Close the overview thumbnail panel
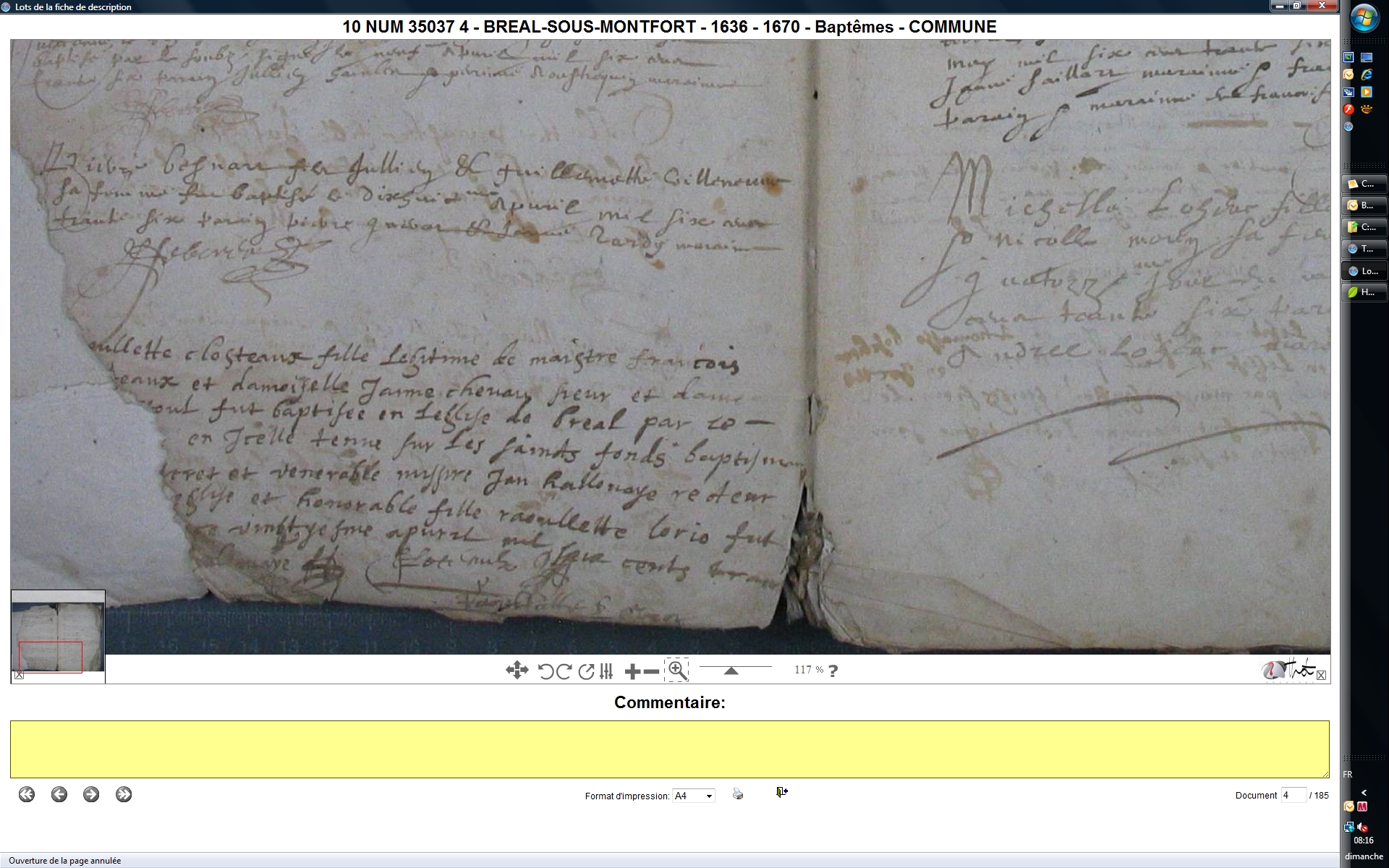 (x=20, y=675)
